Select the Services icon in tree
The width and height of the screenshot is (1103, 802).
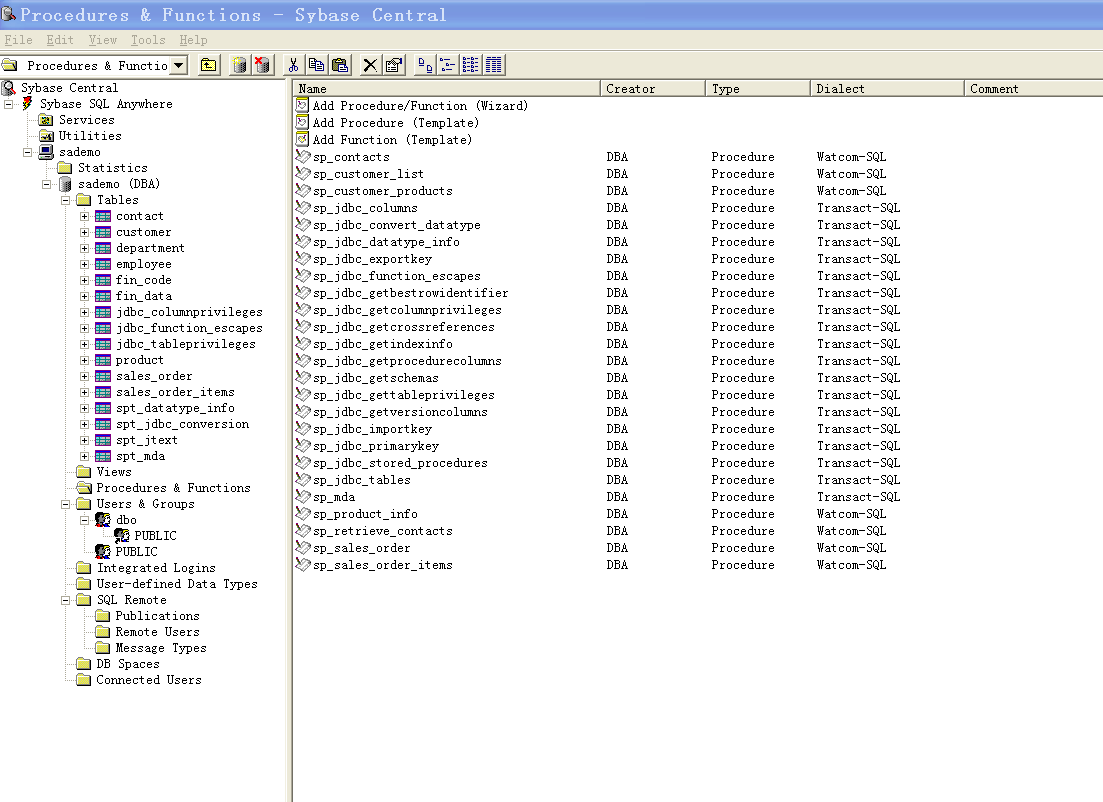coord(46,120)
